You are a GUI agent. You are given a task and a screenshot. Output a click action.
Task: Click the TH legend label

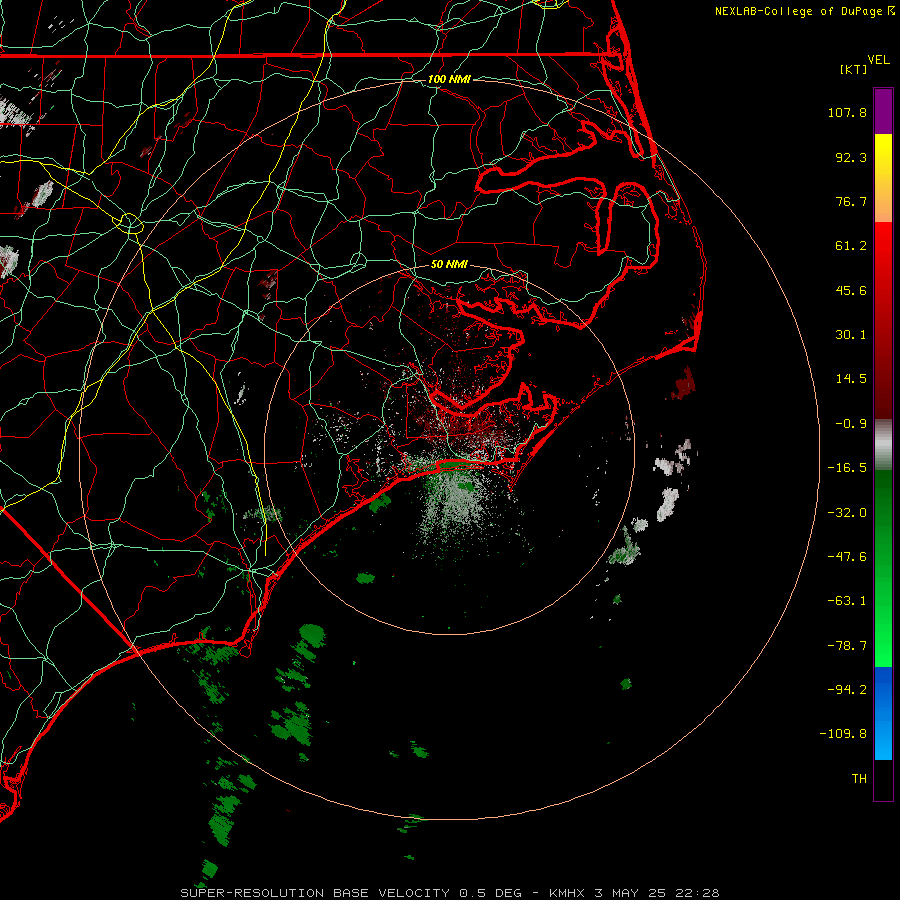(859, 778)
